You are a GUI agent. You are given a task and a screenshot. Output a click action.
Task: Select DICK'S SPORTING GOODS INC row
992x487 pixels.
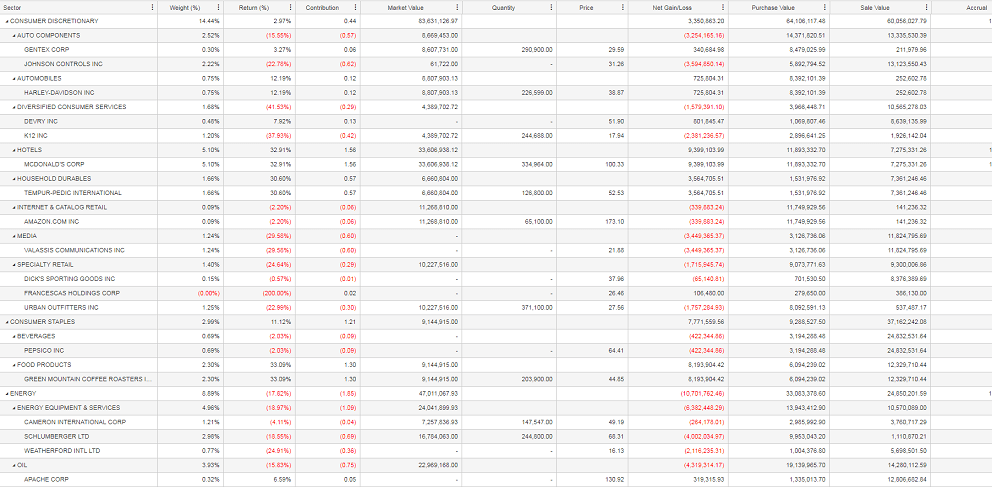click(x=496, y=279)
